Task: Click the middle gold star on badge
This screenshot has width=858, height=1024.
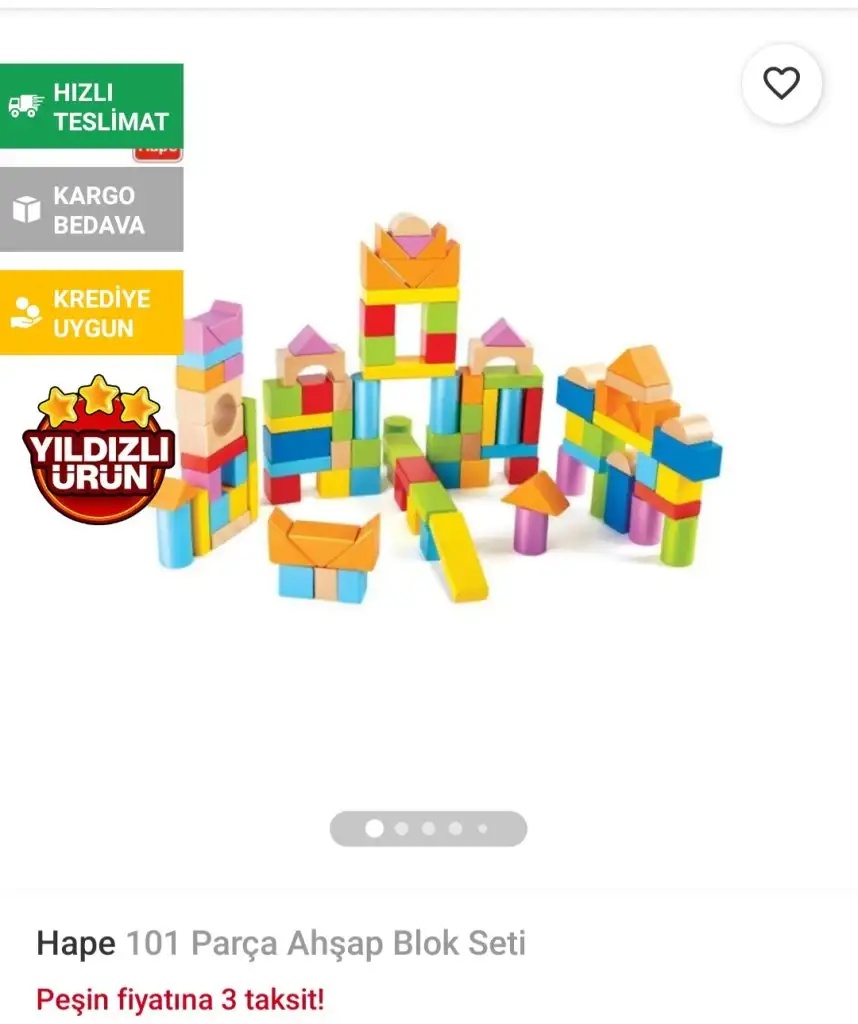Action: click(x=99, y=392)
